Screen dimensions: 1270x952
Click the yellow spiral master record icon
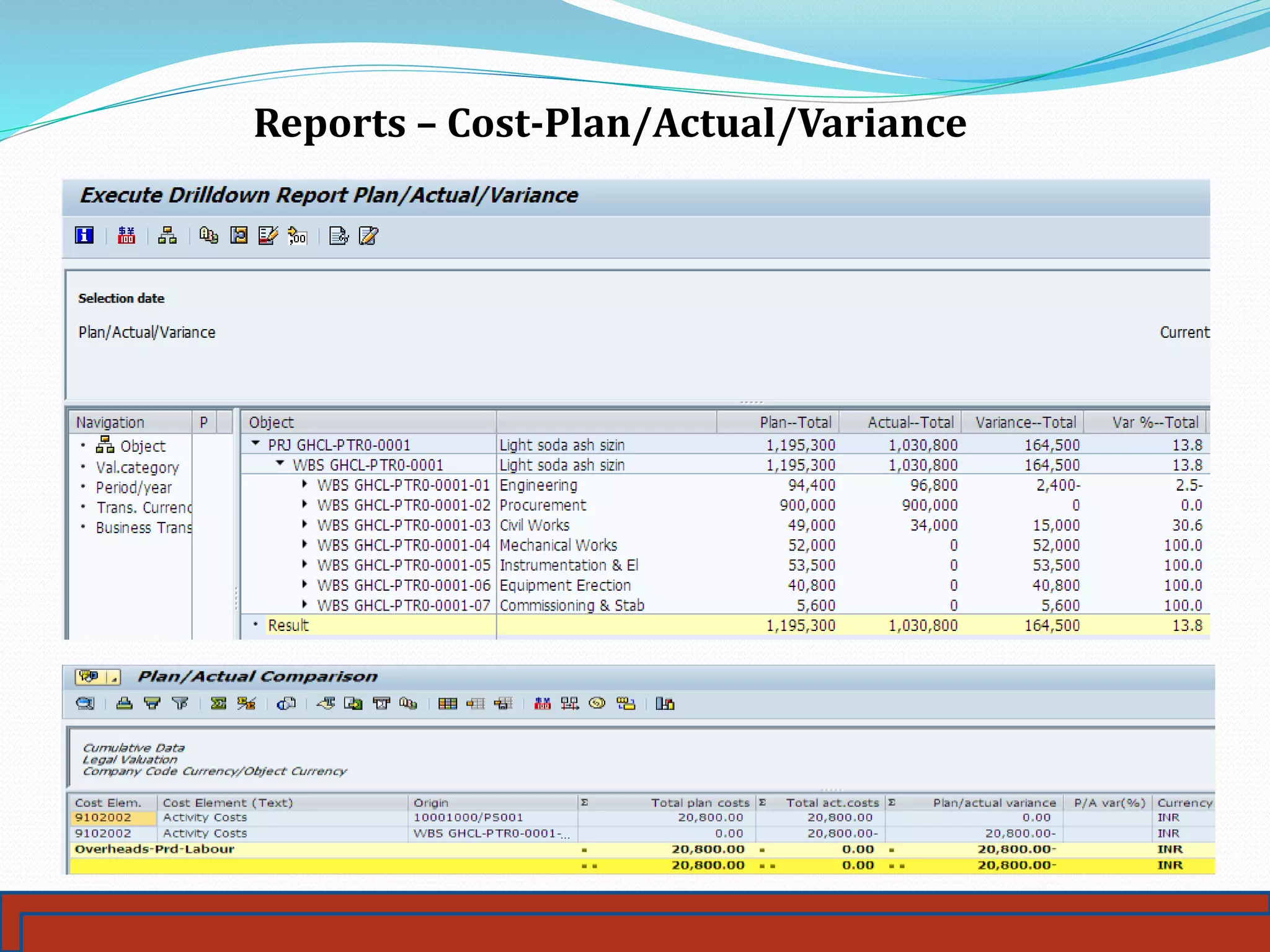(x=597, y=703)
